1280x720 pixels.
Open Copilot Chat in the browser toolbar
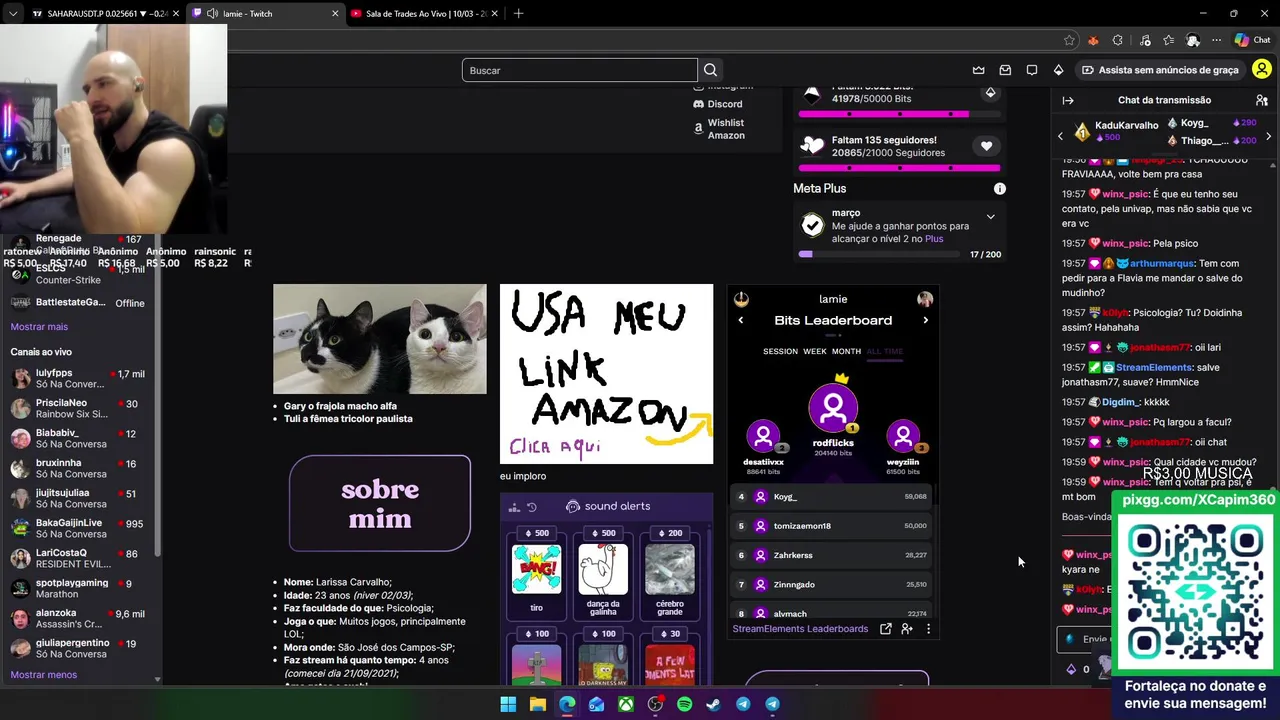1252,40
